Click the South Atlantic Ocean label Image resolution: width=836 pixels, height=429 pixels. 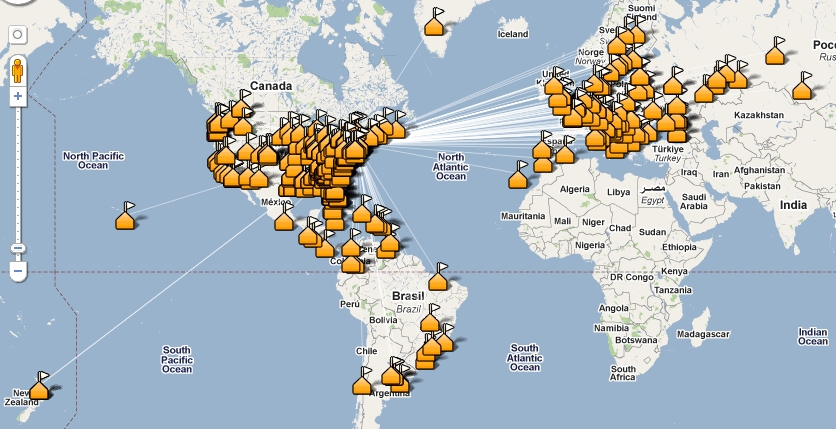tap(525, 358)
